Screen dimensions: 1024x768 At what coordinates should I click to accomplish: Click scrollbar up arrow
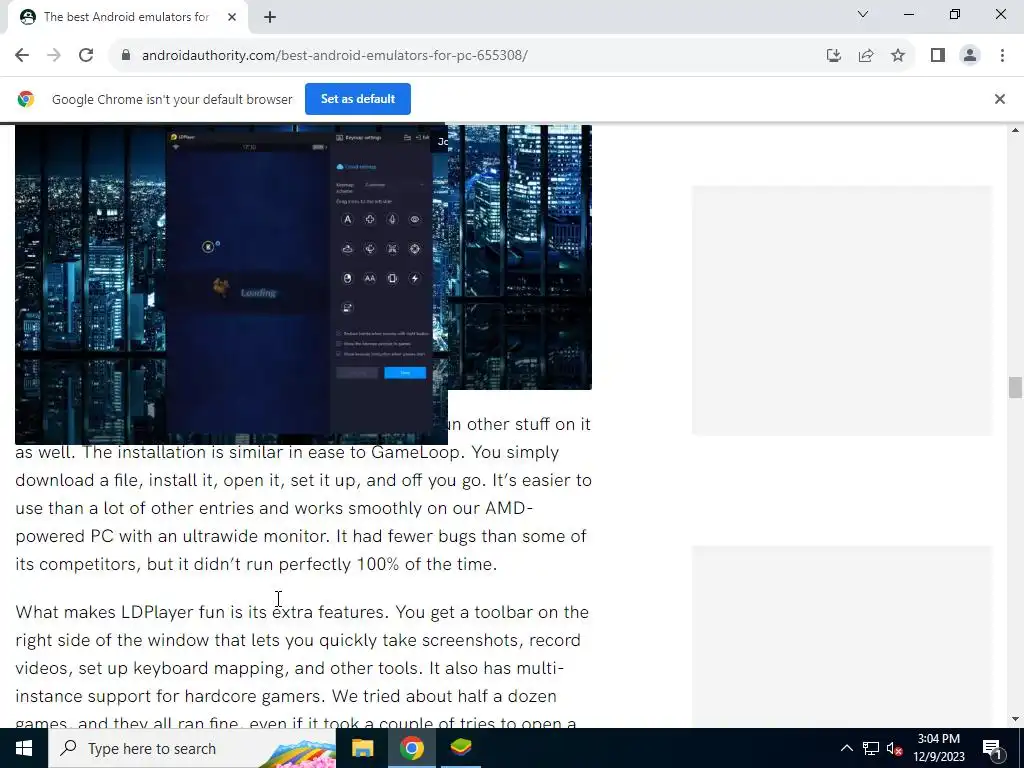(1014, 131)
